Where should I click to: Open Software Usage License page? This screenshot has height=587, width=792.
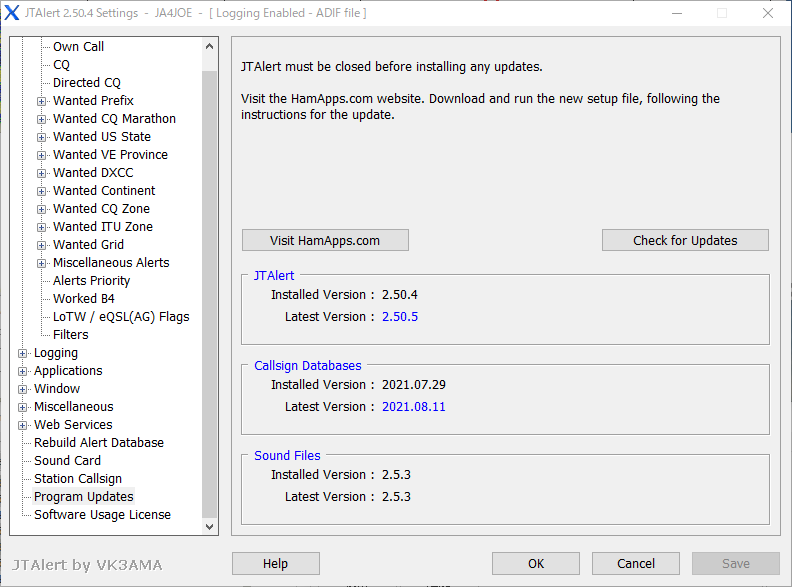pos(103,515)
